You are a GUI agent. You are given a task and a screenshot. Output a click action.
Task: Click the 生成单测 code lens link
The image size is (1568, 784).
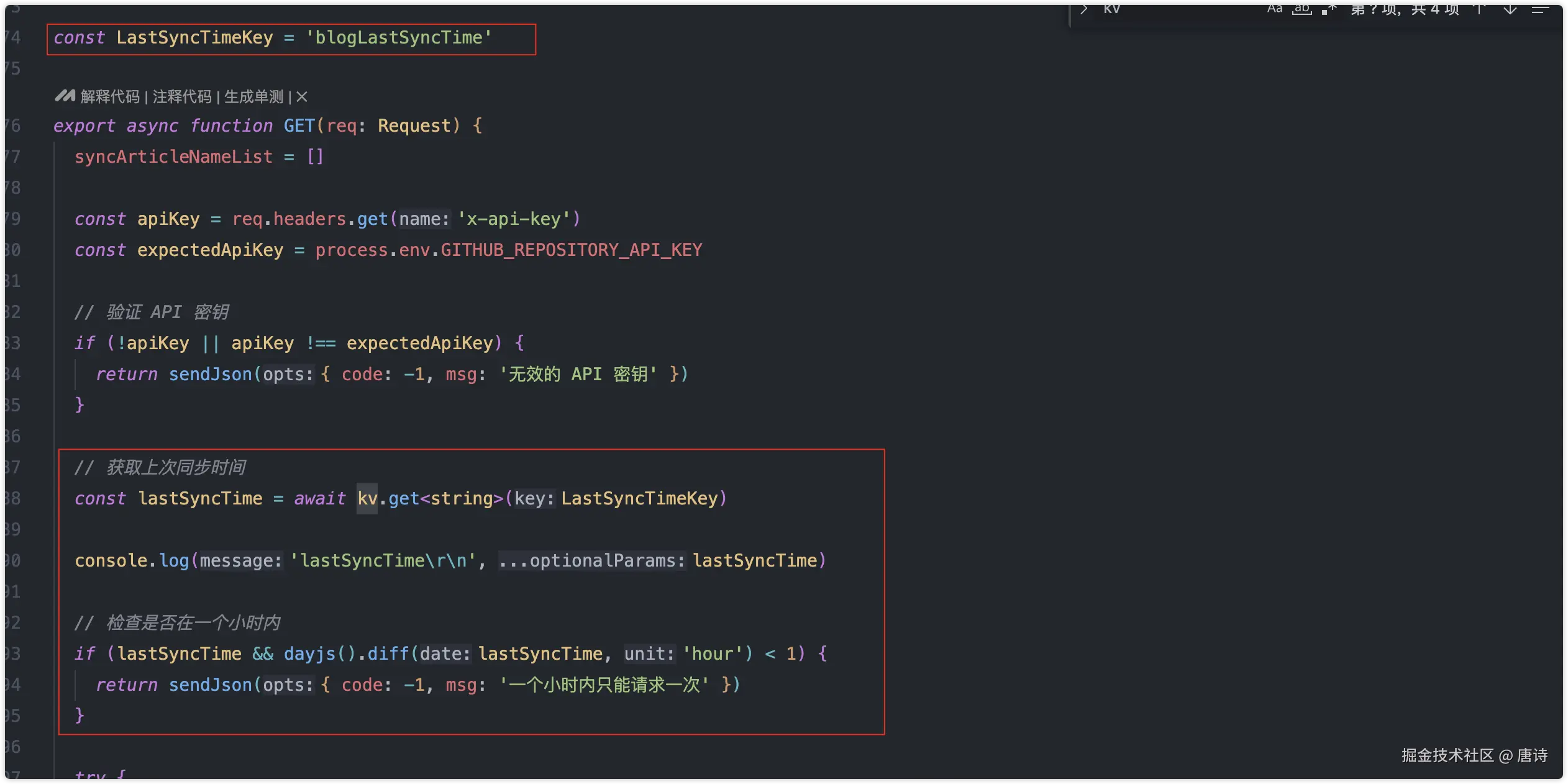[253, 97]
